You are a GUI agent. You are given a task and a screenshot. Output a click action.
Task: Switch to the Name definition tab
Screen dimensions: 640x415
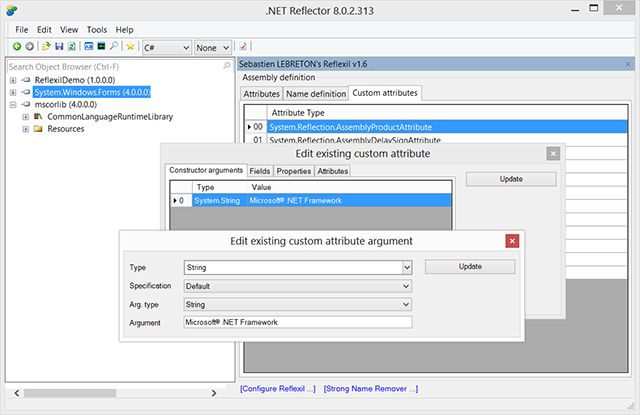(316, 94)
